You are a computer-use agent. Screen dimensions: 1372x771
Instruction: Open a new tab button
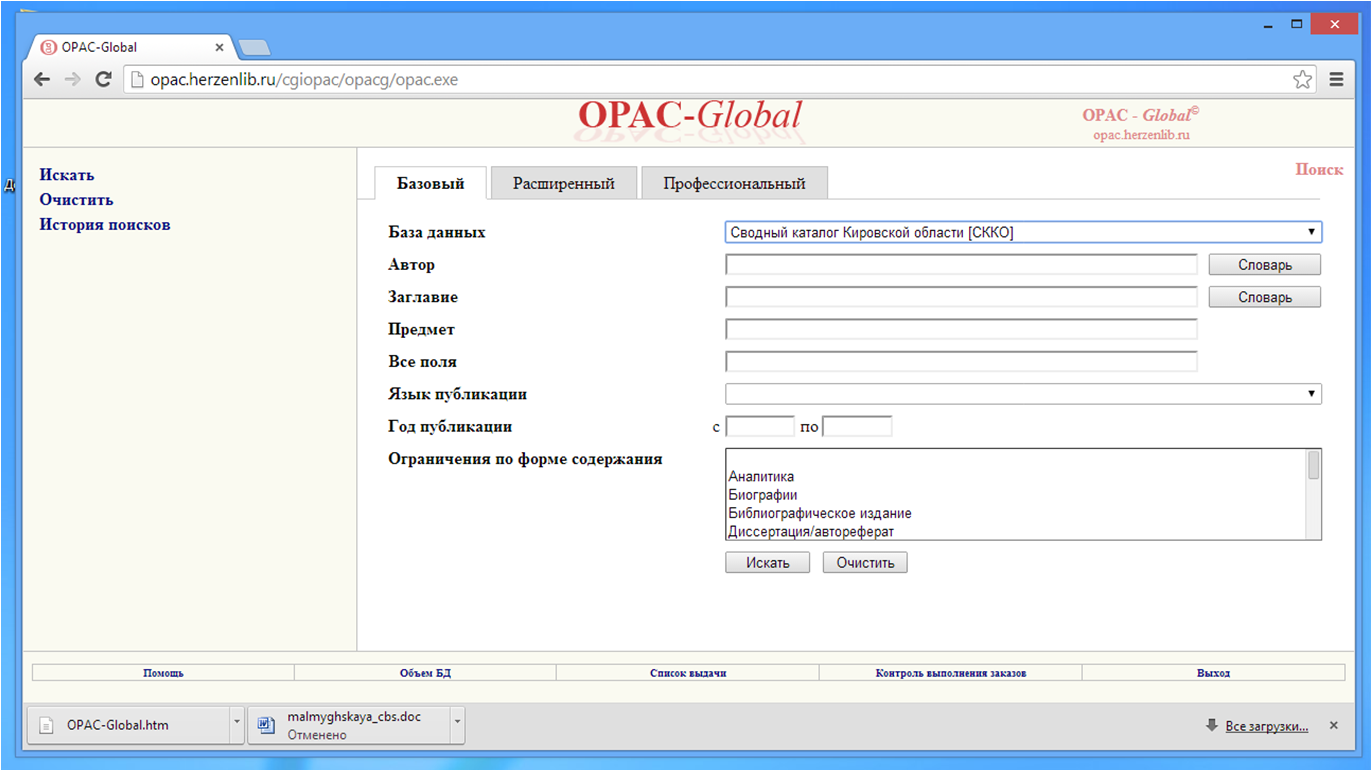[255, 47]
